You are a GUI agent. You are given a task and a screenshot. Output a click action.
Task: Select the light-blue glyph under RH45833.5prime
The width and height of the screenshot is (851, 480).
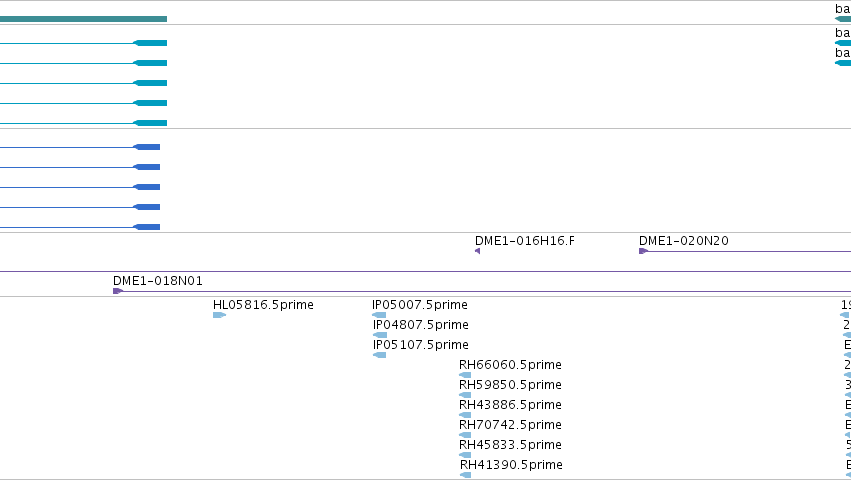(465, 455)
